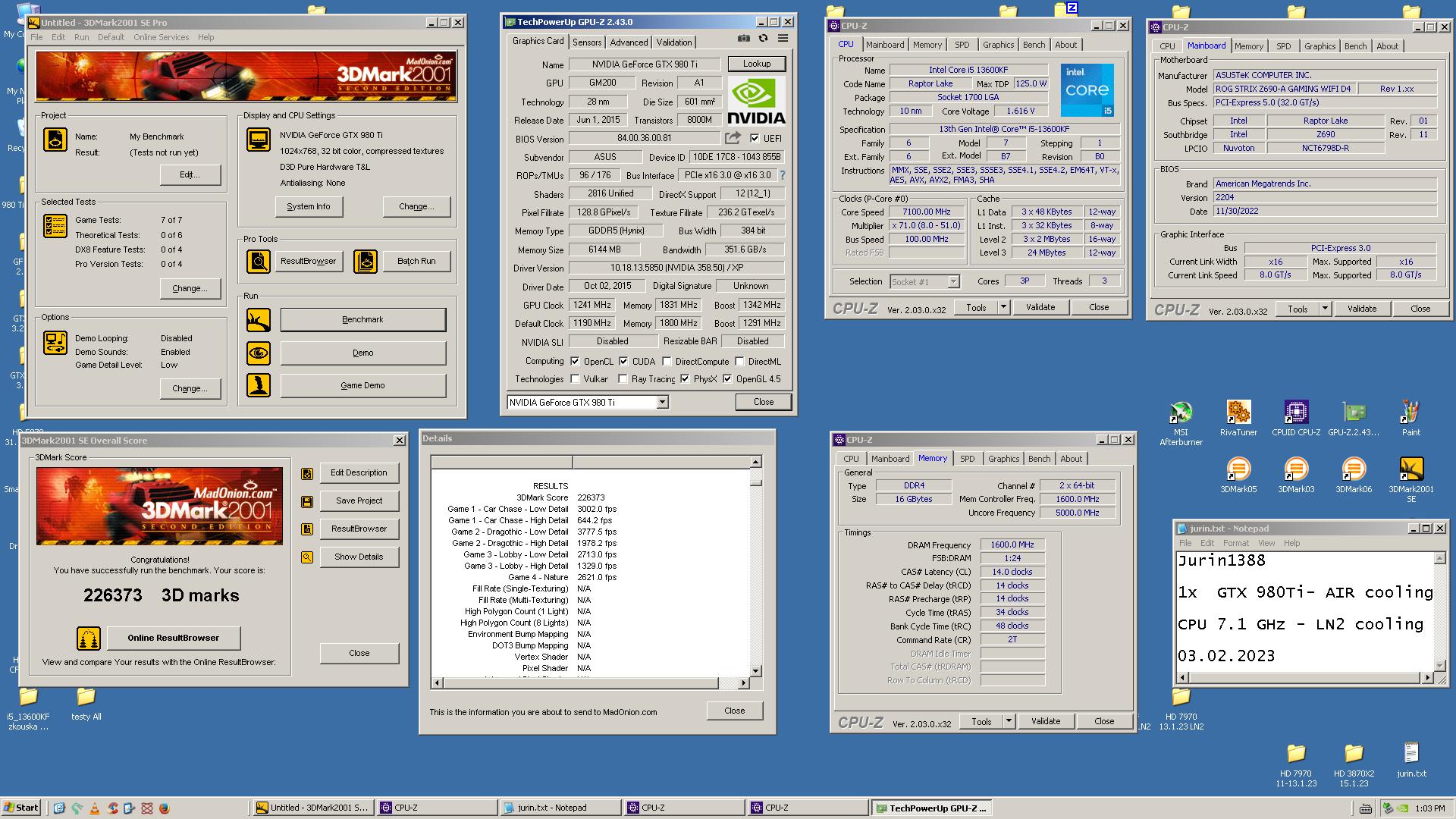Click the Benchmark run icon in 3DMark2001
Screen dimensions: 1456x819
pyautogui.click(x=259, y=320)
